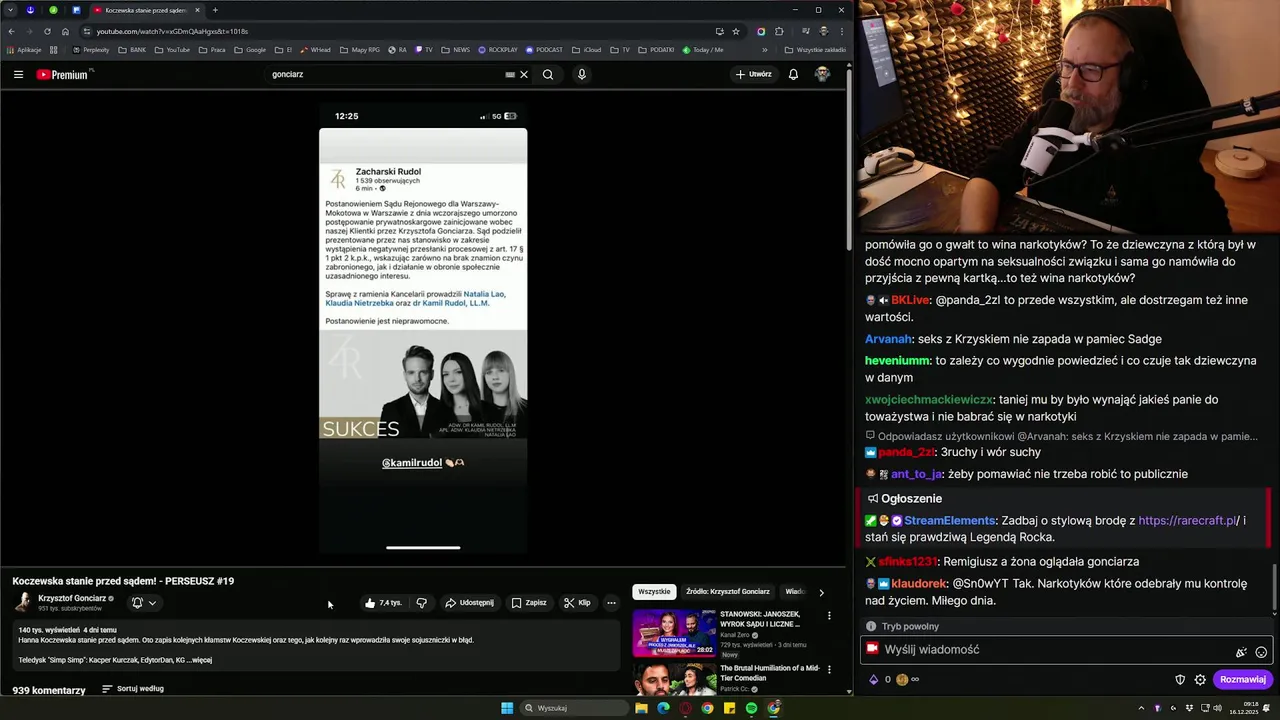
Task: Start voice search with the microphone
Action: pos(582,74)
